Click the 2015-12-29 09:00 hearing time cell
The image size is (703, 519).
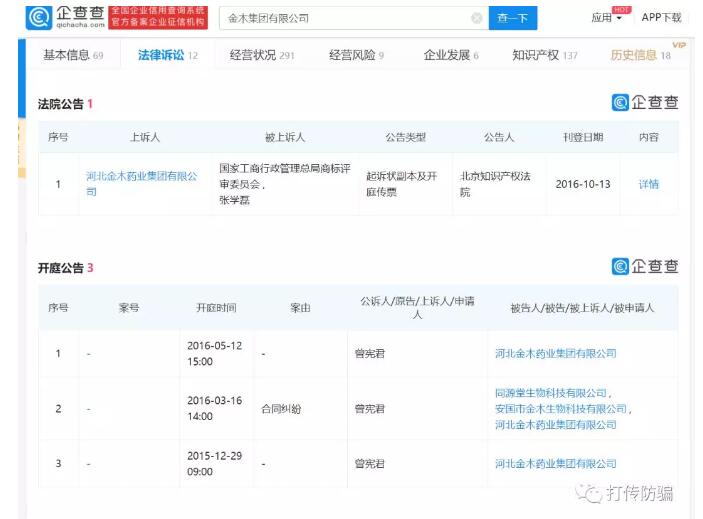point(215,463)
